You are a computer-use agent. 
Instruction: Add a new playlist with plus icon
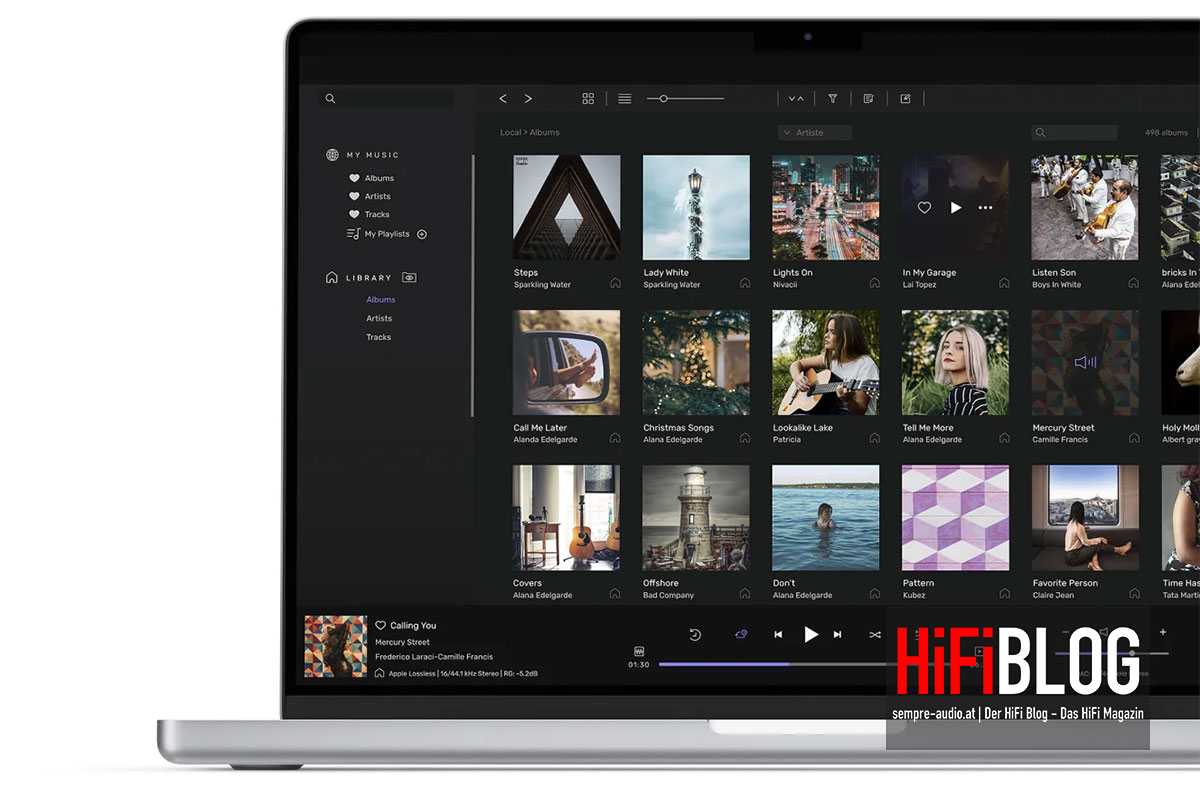point(422,234)
